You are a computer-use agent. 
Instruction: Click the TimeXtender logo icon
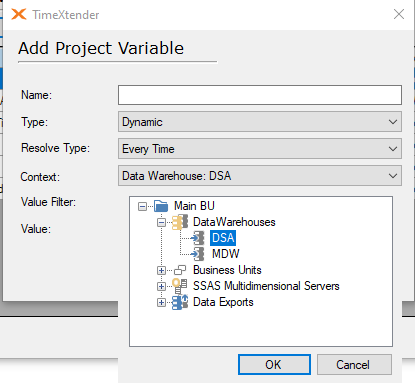click(19, 14)
